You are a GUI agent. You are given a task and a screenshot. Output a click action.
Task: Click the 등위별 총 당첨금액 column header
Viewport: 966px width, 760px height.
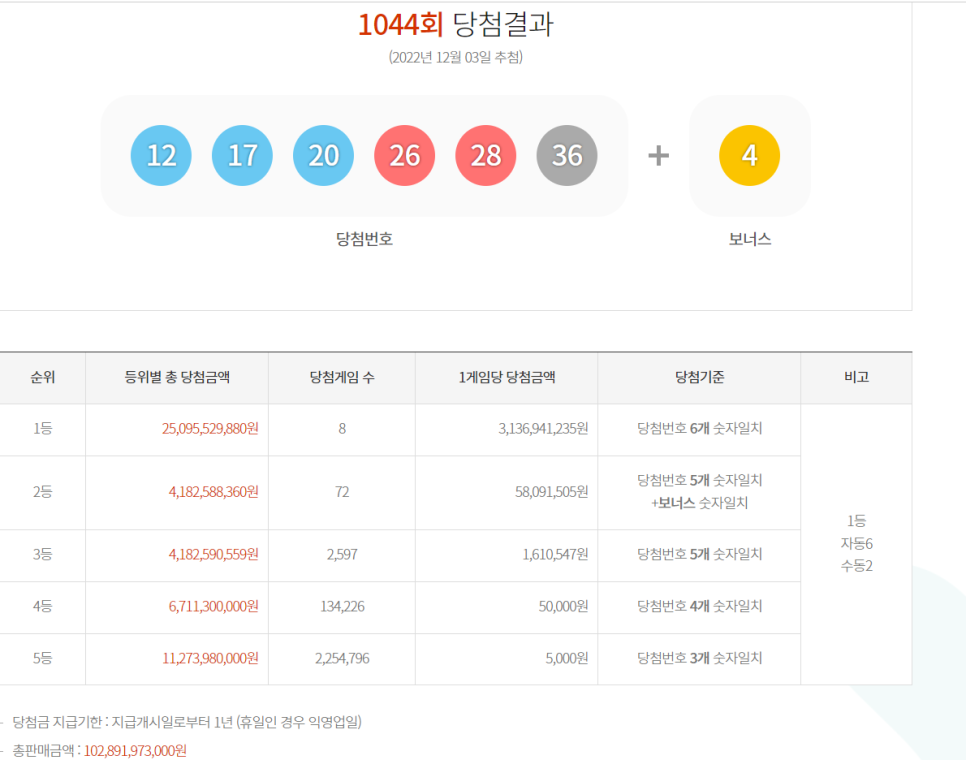177,378
